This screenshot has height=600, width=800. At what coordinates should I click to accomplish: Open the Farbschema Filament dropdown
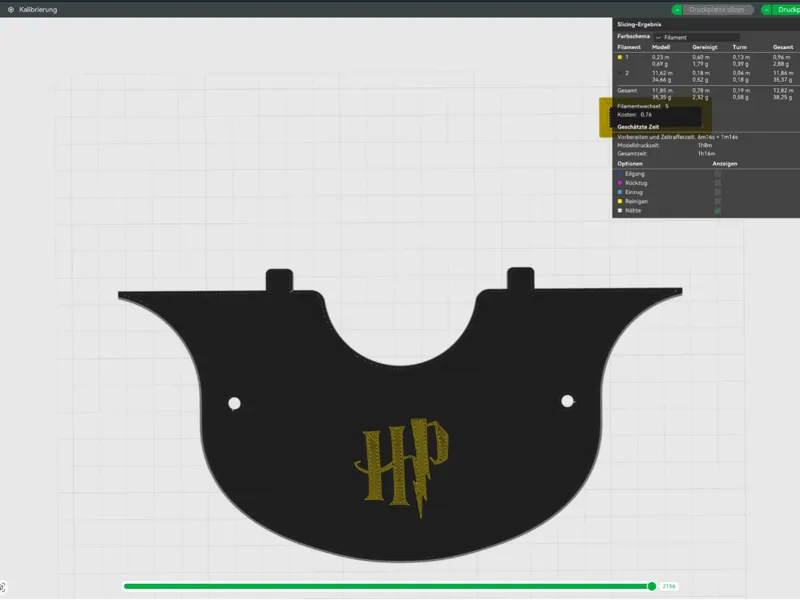coord(697,37)
